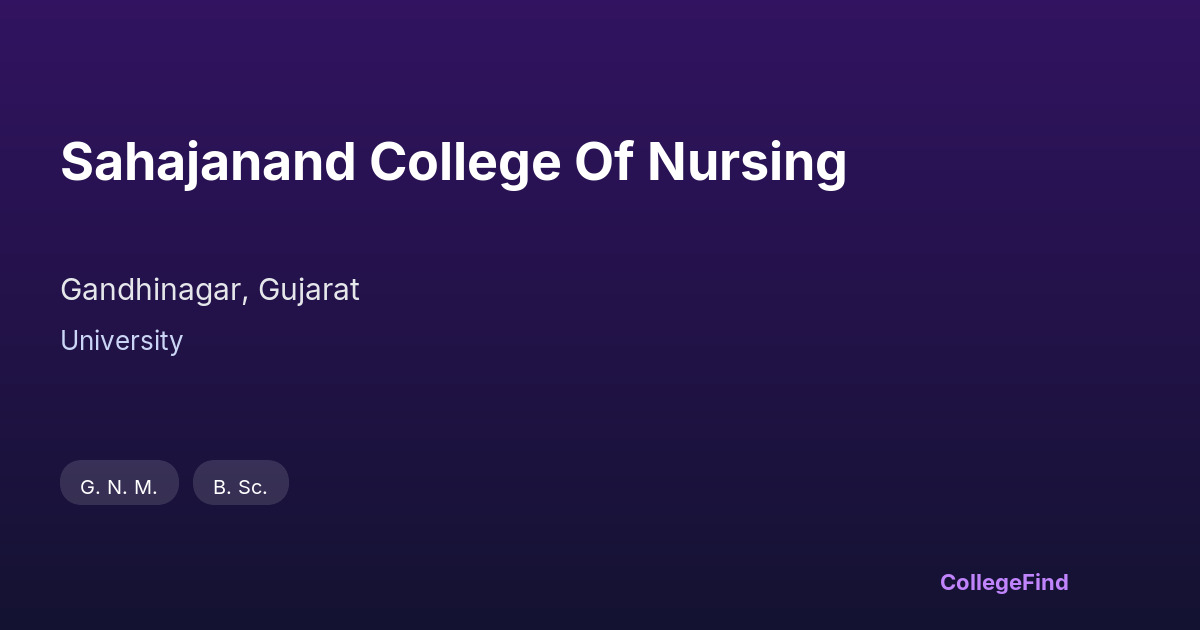Click the letter G in the G. N. M. tag

(88, 487)
